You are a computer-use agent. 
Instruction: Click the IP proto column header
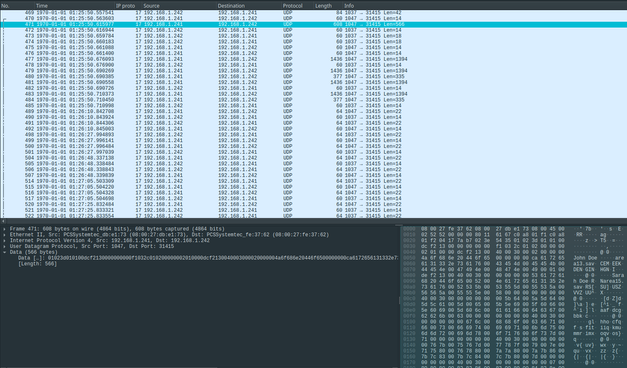[x=128, y=6]
